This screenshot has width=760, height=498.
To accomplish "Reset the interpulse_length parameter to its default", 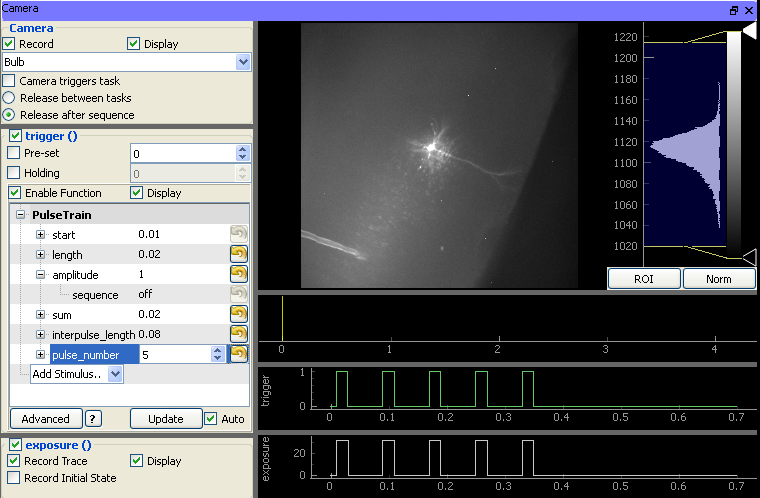I will [238, 334].
